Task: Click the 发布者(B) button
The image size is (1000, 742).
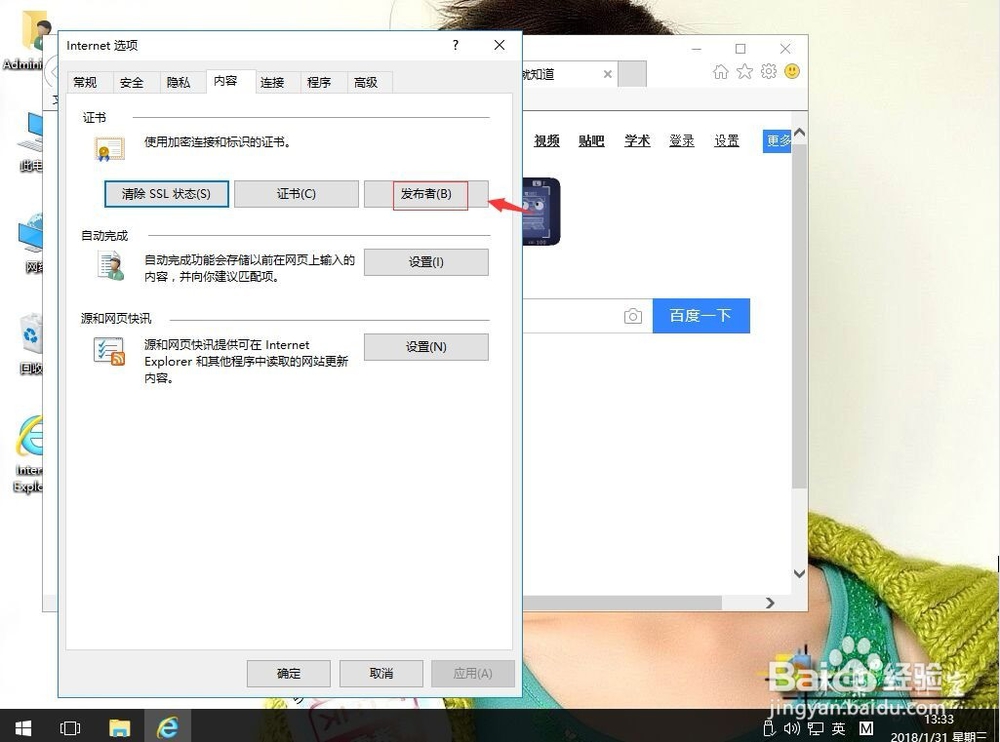Action: (426, 194)
